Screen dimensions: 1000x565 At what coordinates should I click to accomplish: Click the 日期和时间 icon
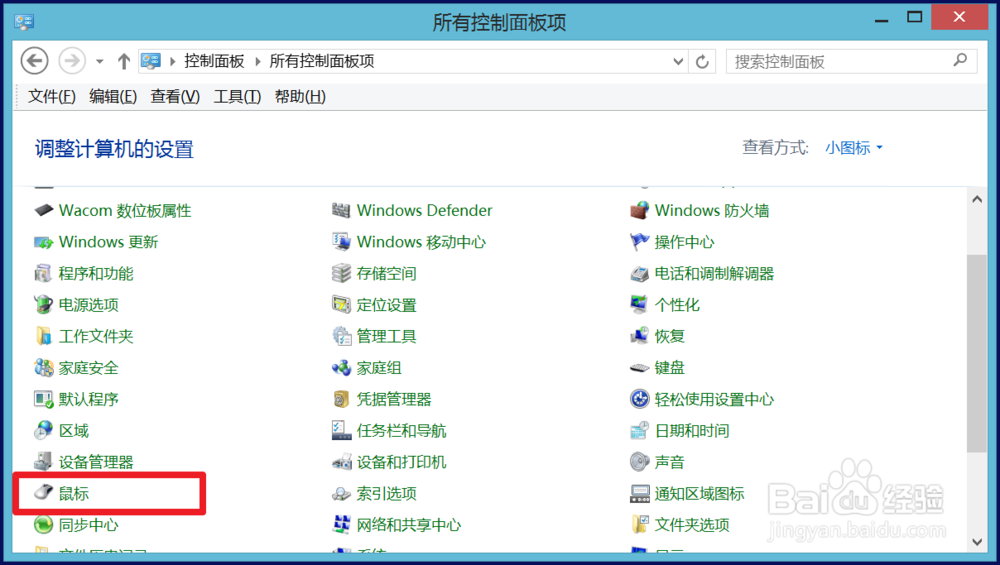pos(639,430)
